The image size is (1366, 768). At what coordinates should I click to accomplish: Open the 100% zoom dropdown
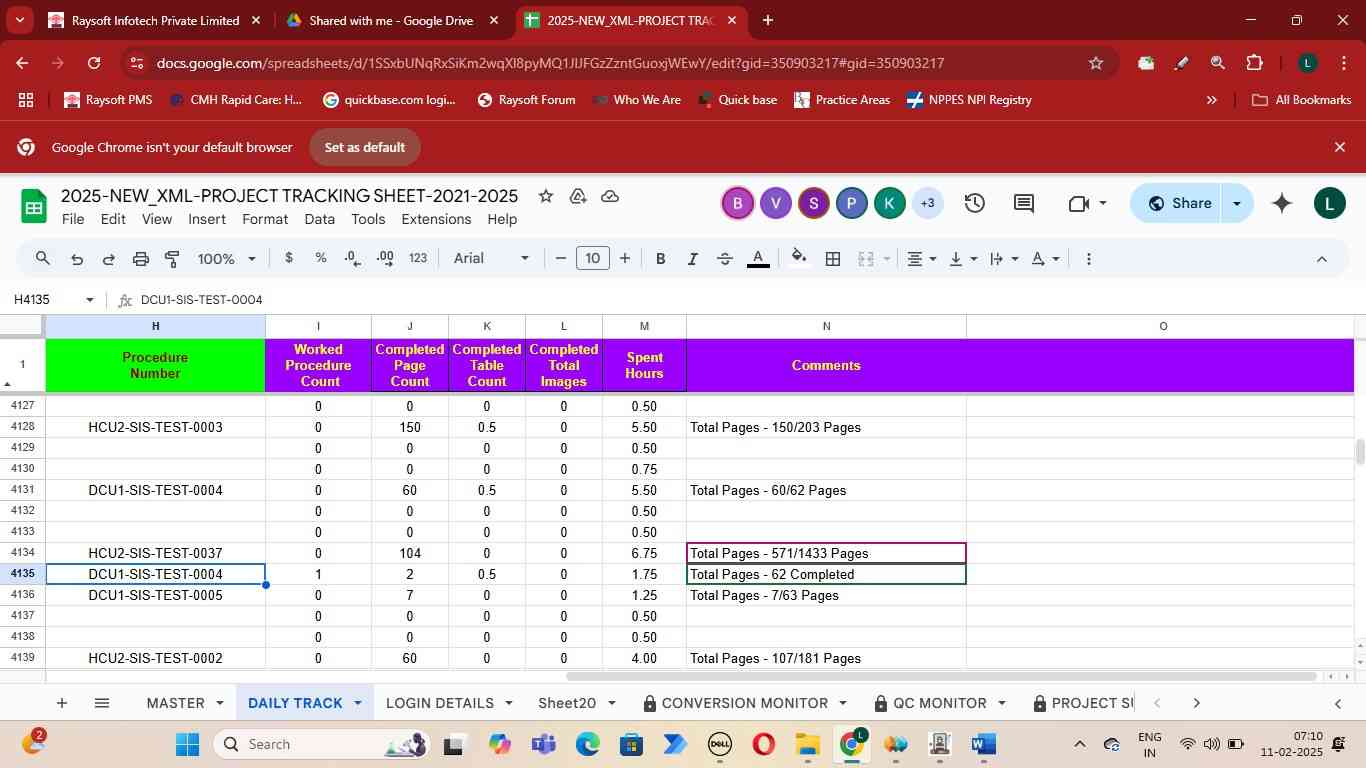click(226, 258)
